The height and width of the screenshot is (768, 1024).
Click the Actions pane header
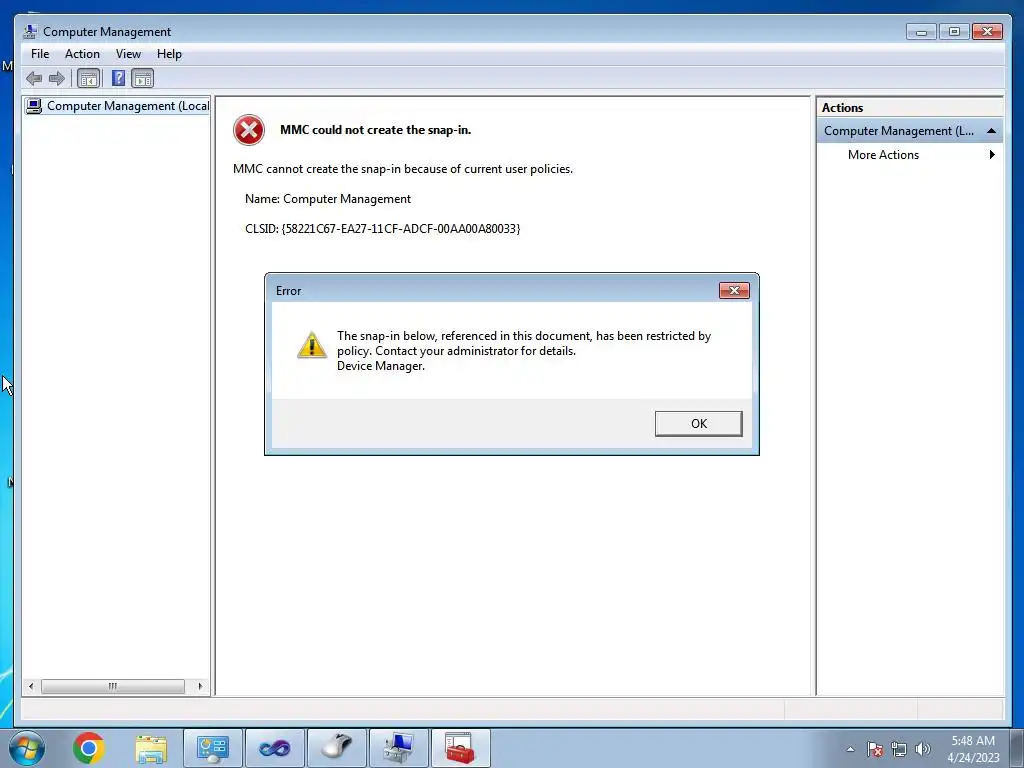(909, 108)
